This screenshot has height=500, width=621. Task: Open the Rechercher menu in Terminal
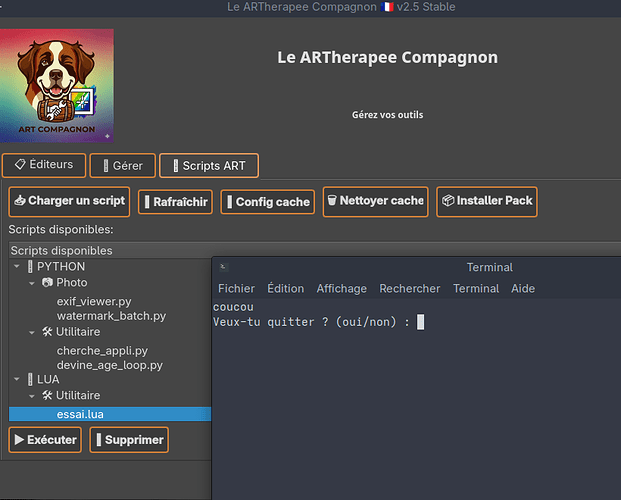point(410,288)
